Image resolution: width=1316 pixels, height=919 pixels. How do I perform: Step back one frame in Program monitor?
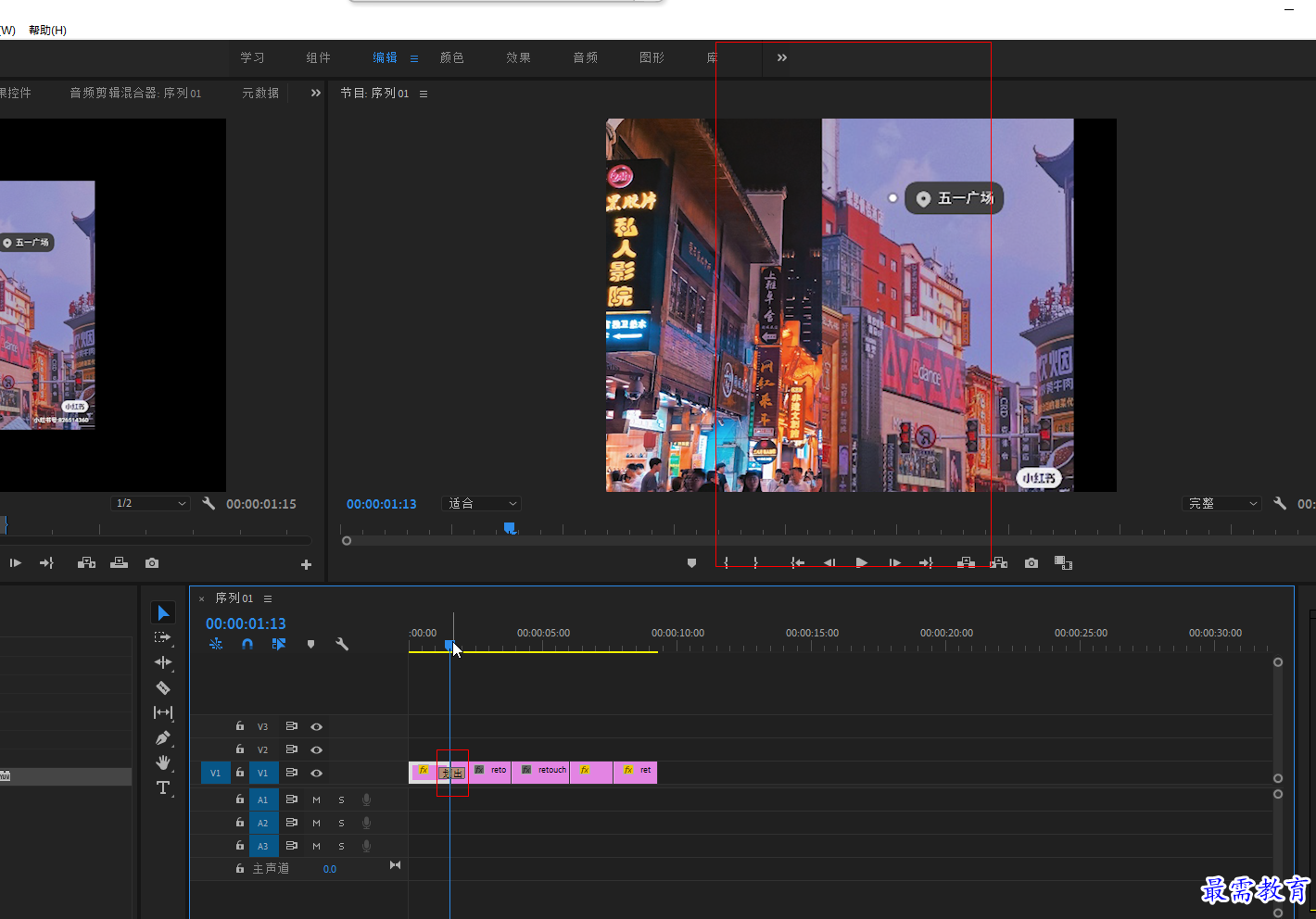pyautogui.click(x=829, y=563)
